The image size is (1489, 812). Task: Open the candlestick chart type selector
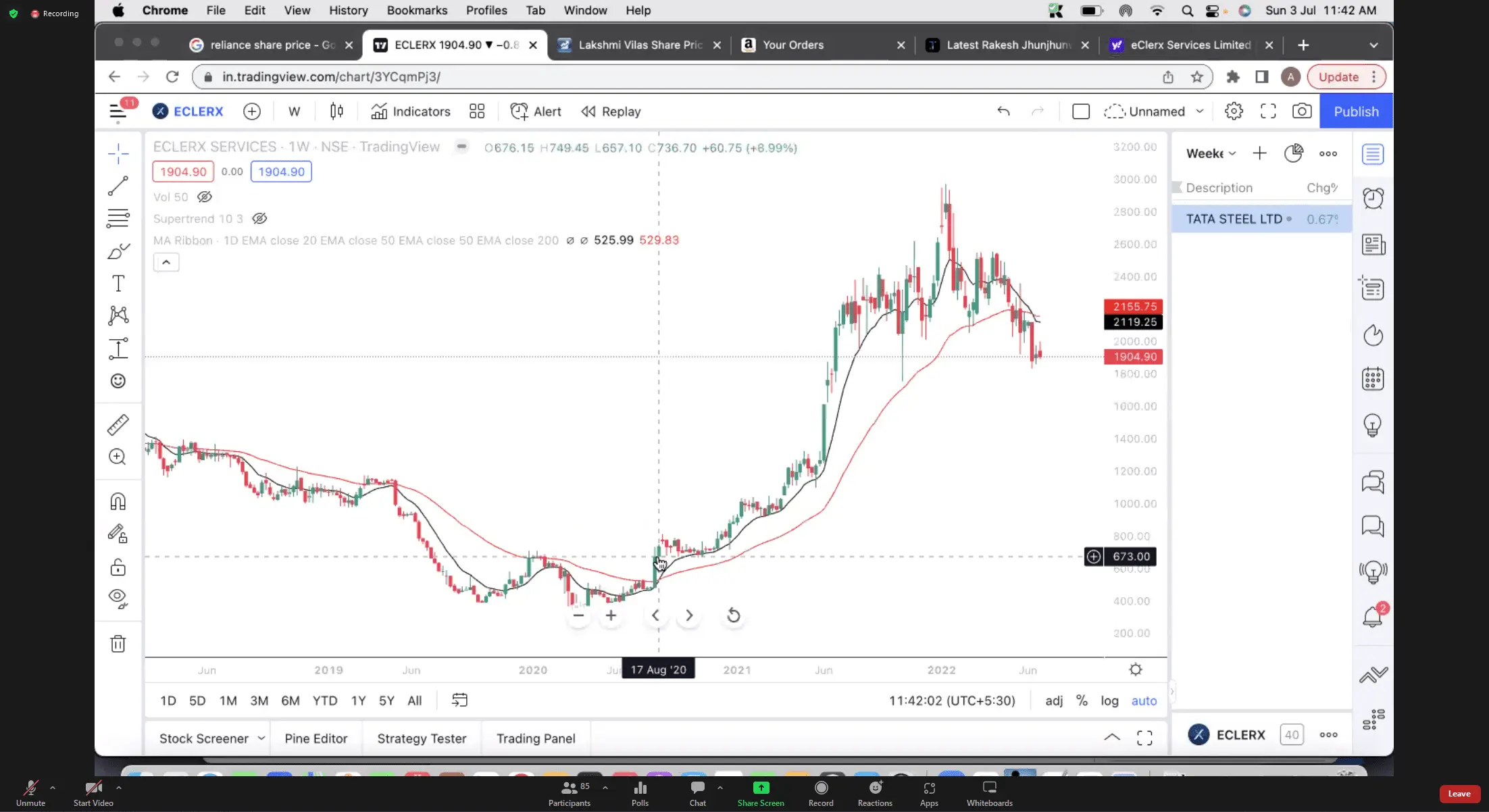[x=336, y=111]
